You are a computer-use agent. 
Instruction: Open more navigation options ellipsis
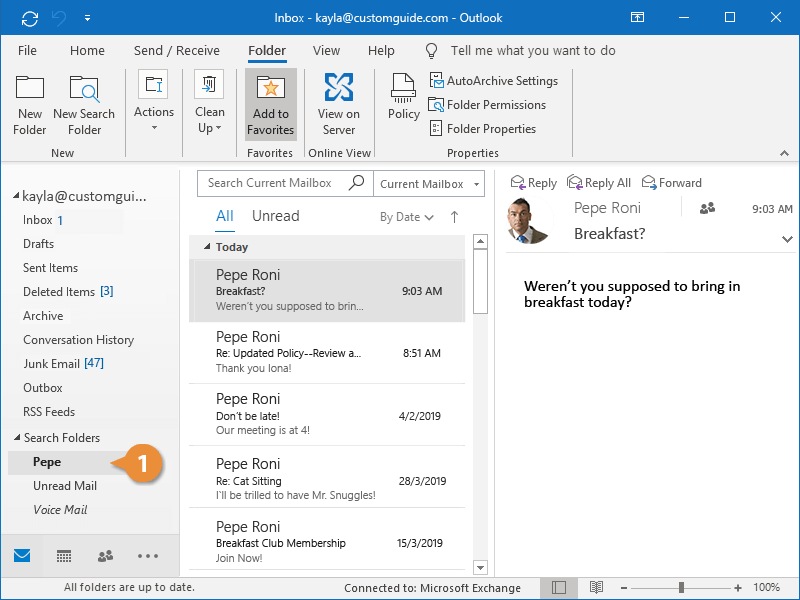tap(148, 556)
